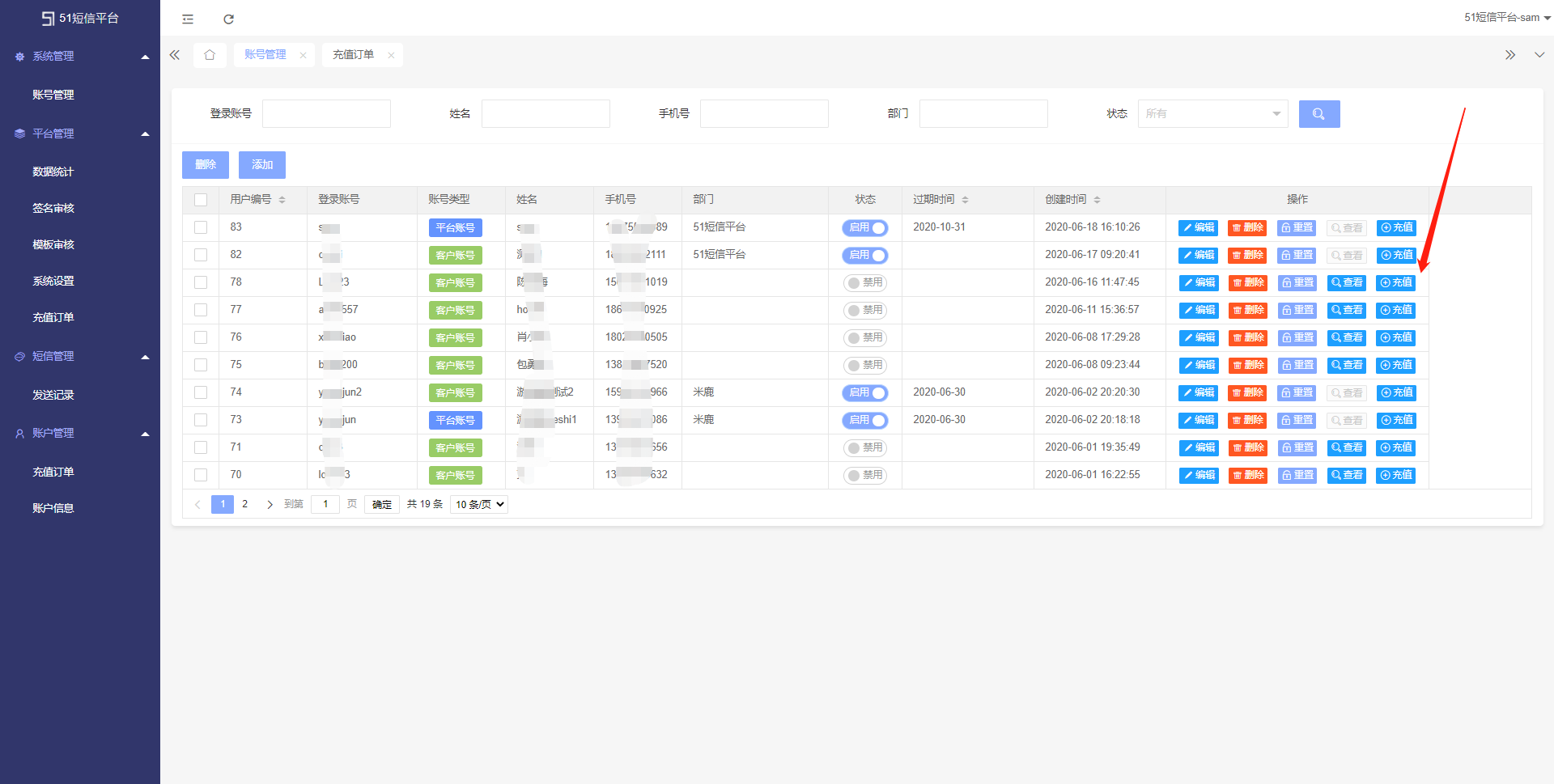The width and height of the screenshot is (1554, 784).
Task: Toggle 启用 status switch for user 82
Action: [x=865, y=256]
